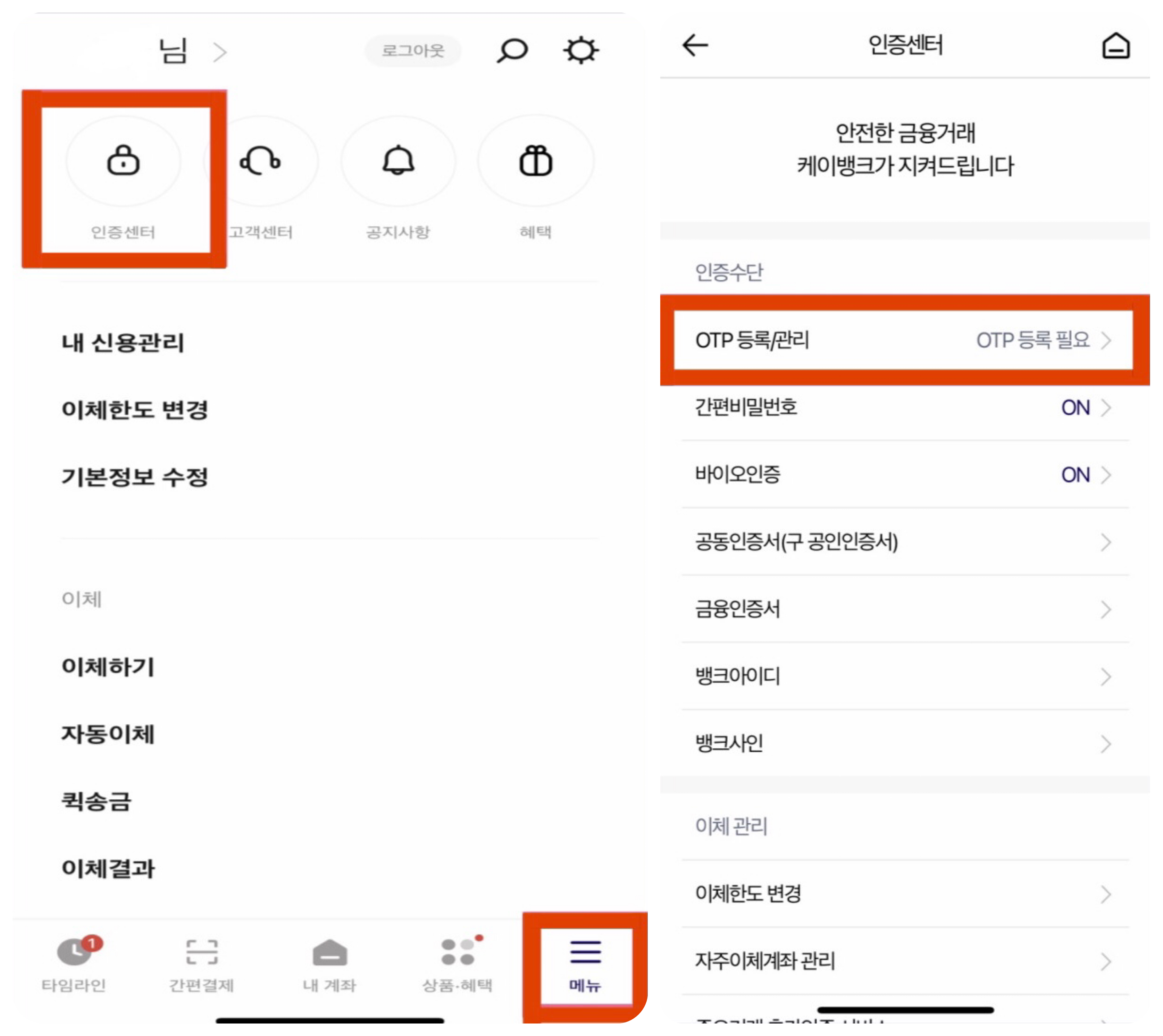Go back with the arrow in 인증센터
Screen dimensions: 1163x1036
(695, 45)
